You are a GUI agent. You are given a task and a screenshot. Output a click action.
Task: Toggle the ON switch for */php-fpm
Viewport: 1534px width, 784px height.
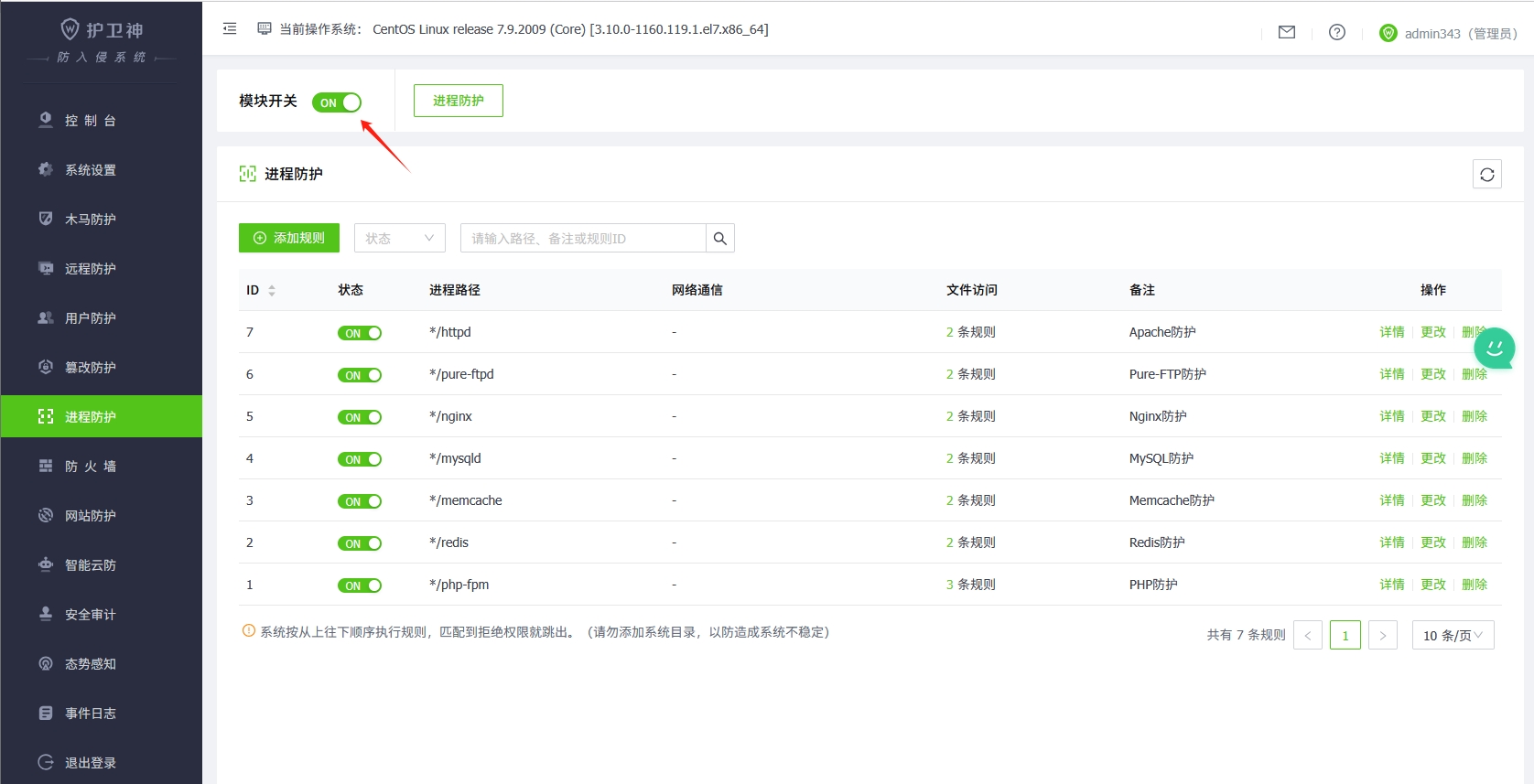click(x=360, y=585)
